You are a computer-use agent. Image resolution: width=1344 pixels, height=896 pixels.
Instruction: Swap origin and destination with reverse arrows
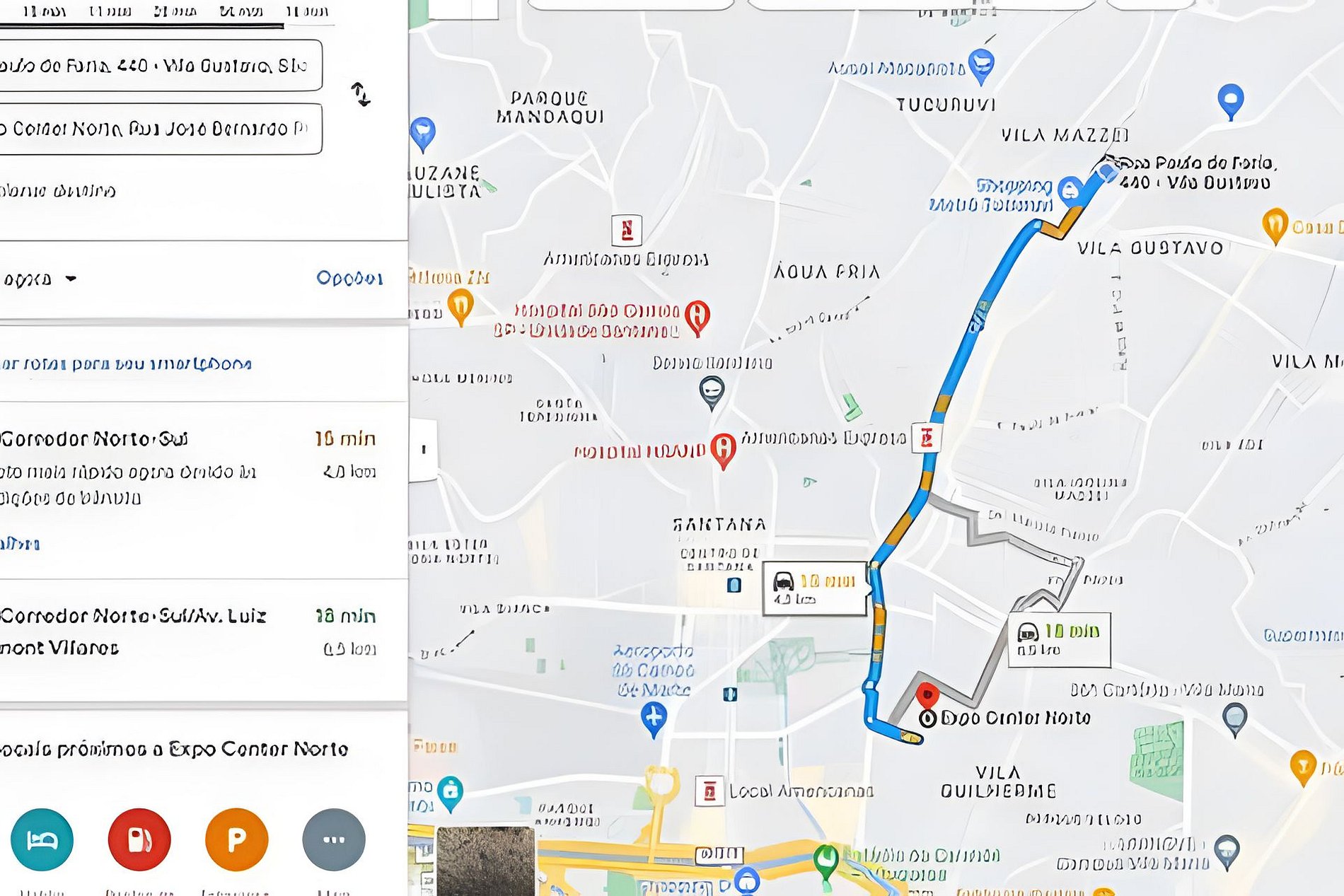tap(361, 95)
